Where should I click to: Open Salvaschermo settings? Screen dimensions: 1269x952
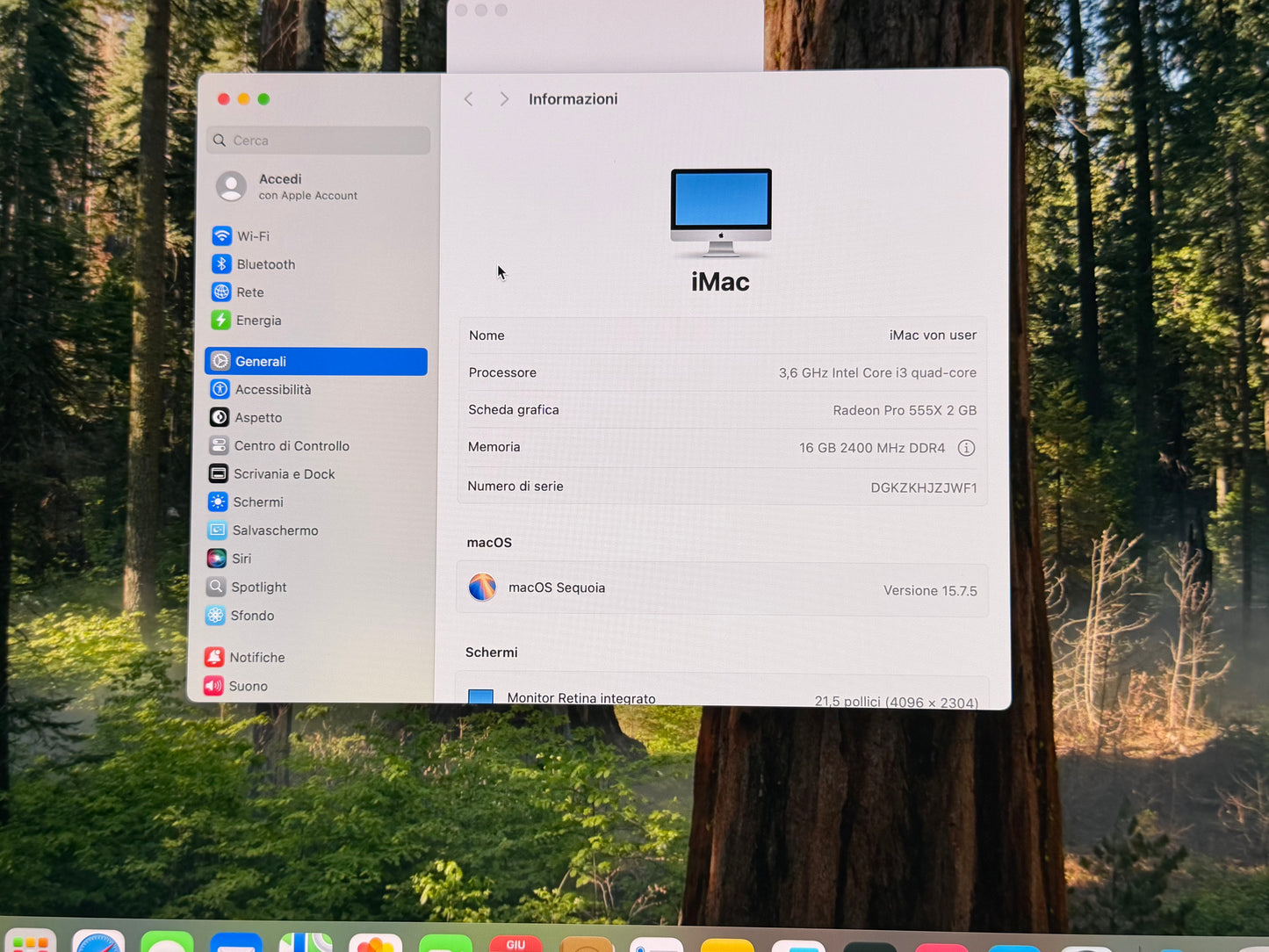click(263, 530)
